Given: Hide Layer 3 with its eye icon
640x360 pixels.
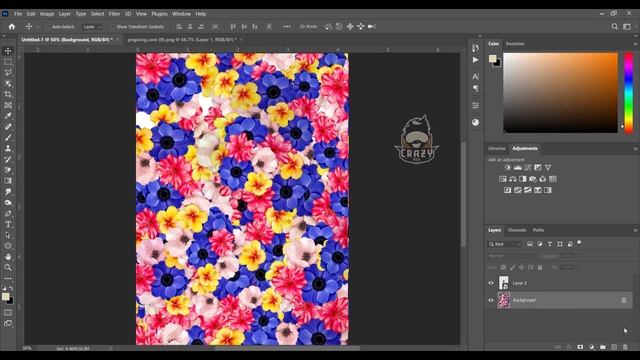Looking at the screenshot, I should [491, 283].
